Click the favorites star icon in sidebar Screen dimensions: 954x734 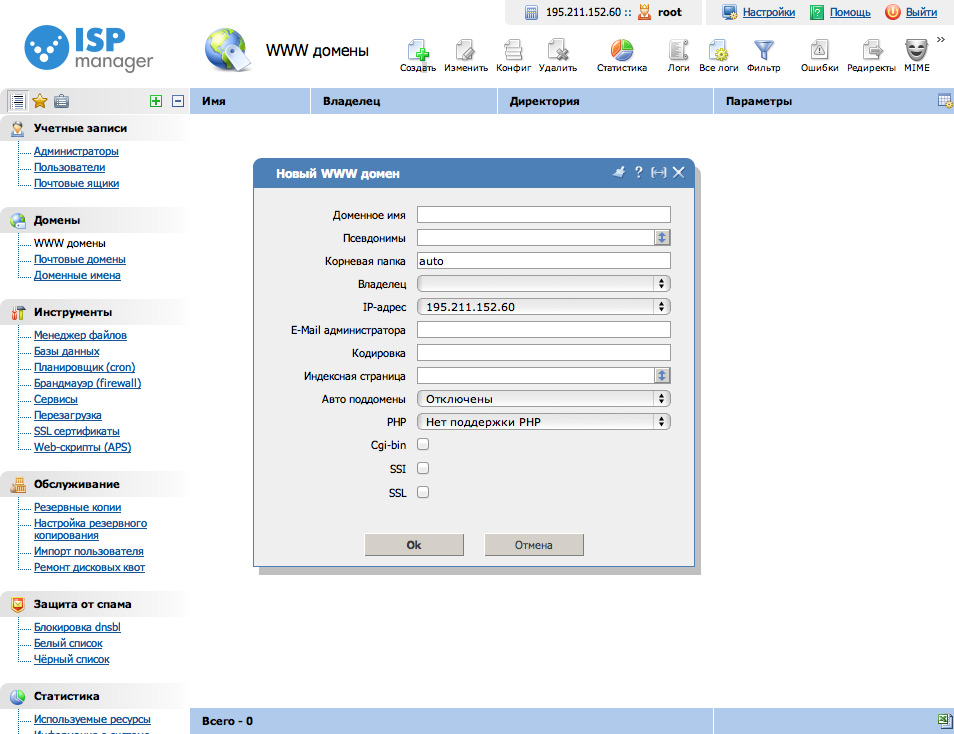(40, 101)
